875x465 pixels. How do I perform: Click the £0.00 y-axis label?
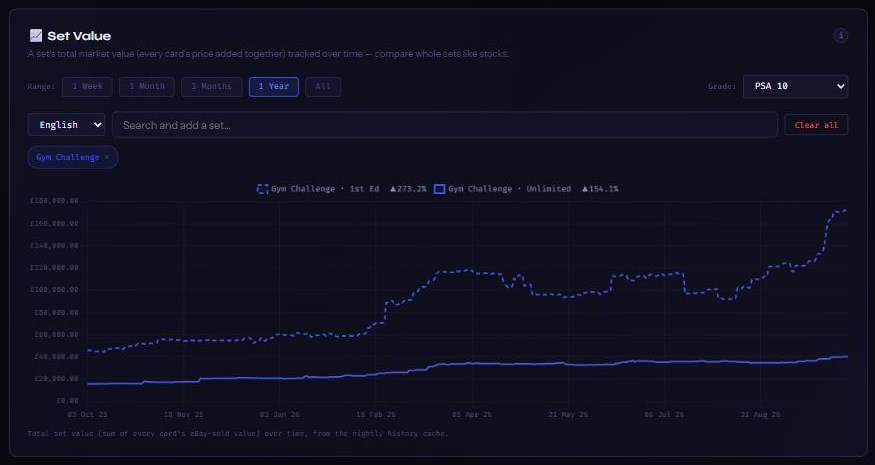67,400
